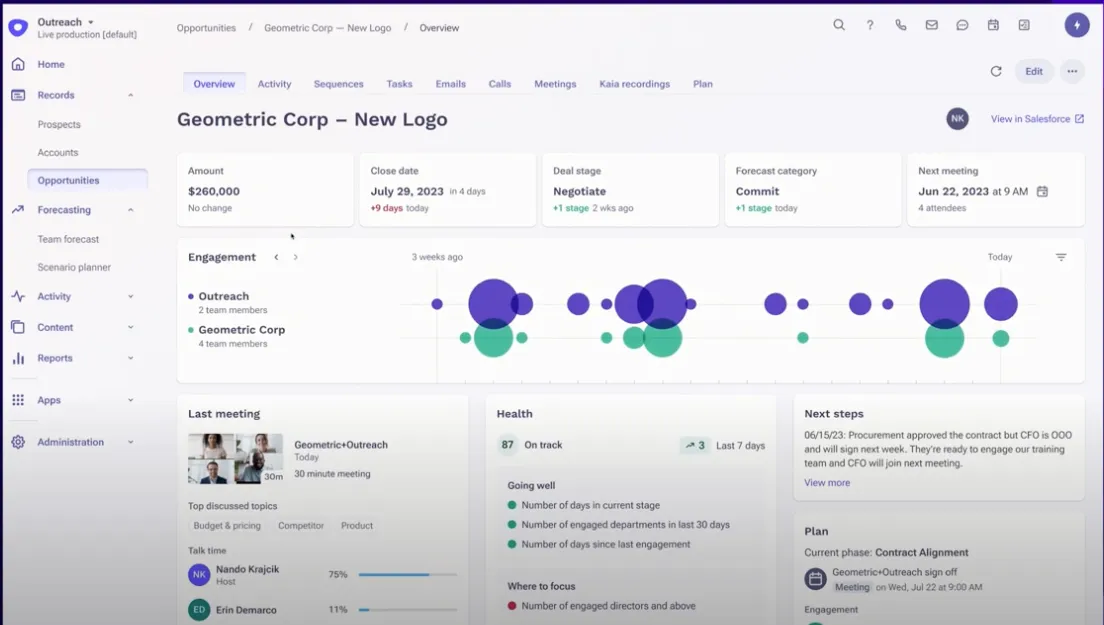Open View in Salesforce link

point(1037,119)
